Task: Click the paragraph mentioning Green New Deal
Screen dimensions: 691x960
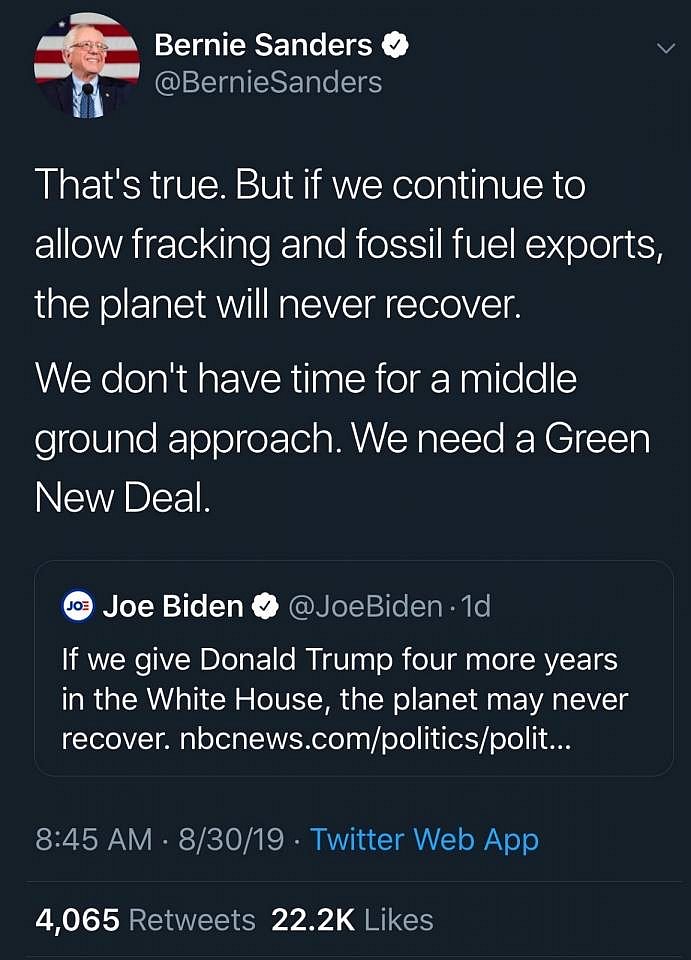Action: [x=340, y=438]
